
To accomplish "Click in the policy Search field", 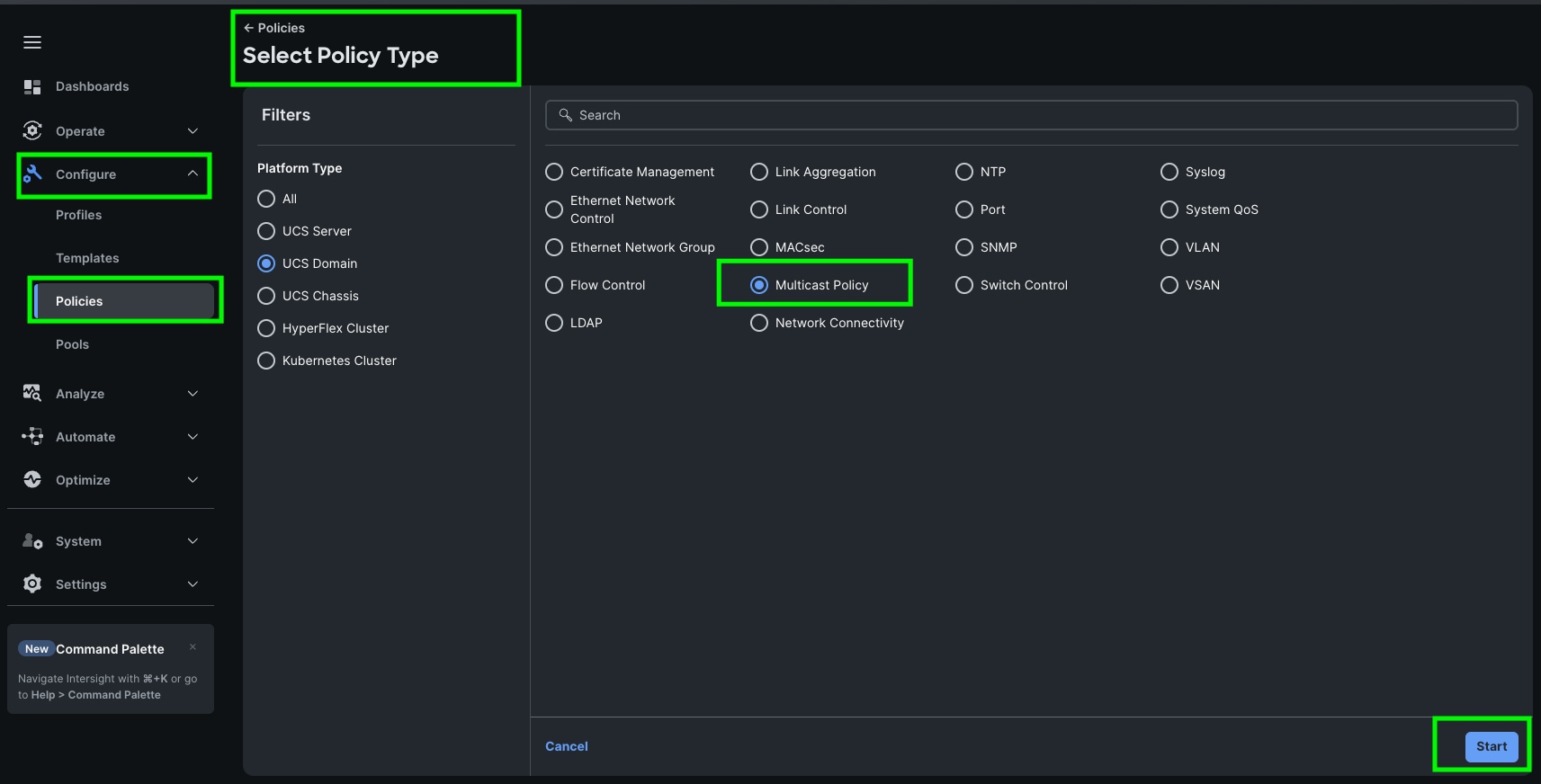I will [x=1031, y=115].
